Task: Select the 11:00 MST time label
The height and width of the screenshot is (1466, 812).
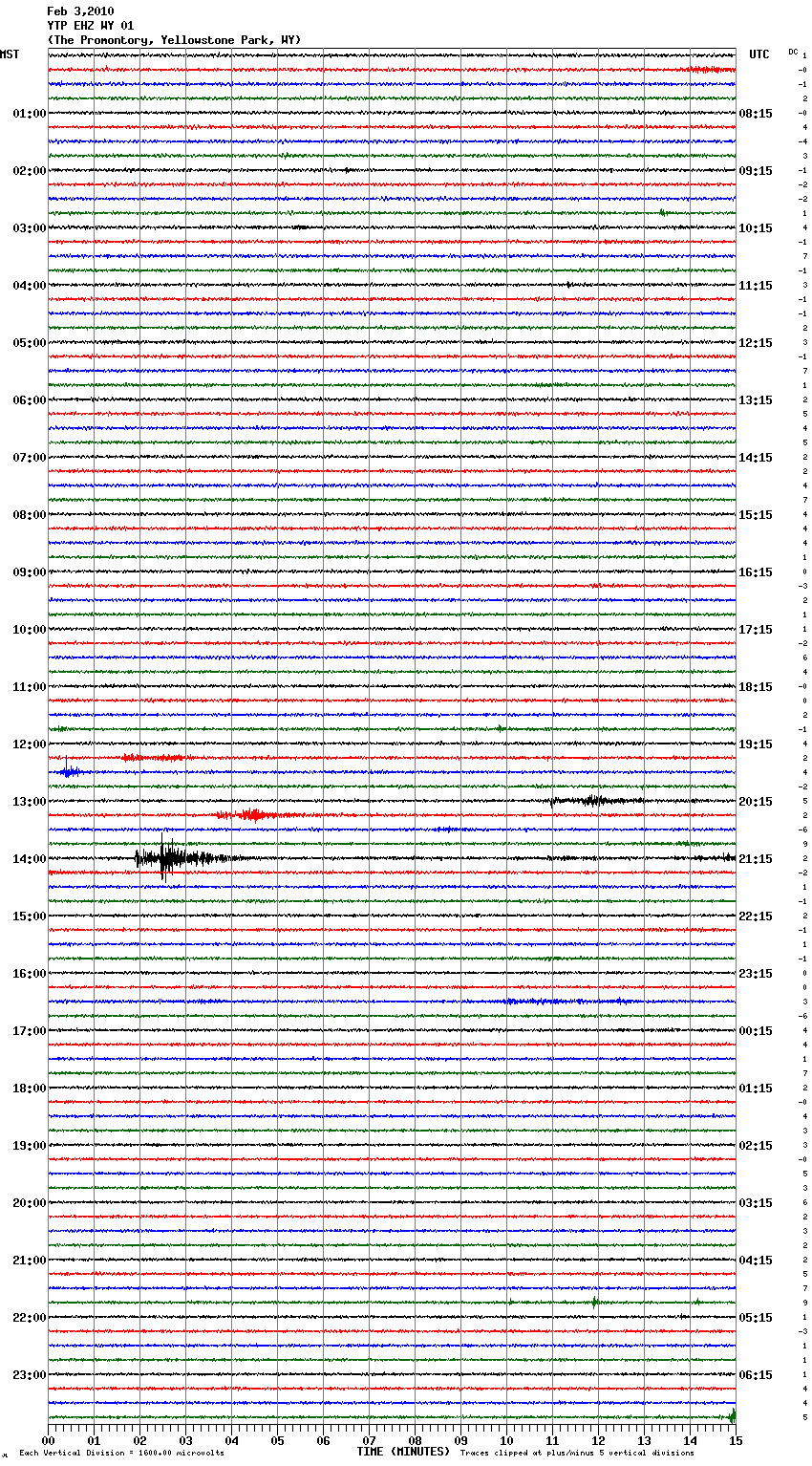Action: tap(29, 687)
